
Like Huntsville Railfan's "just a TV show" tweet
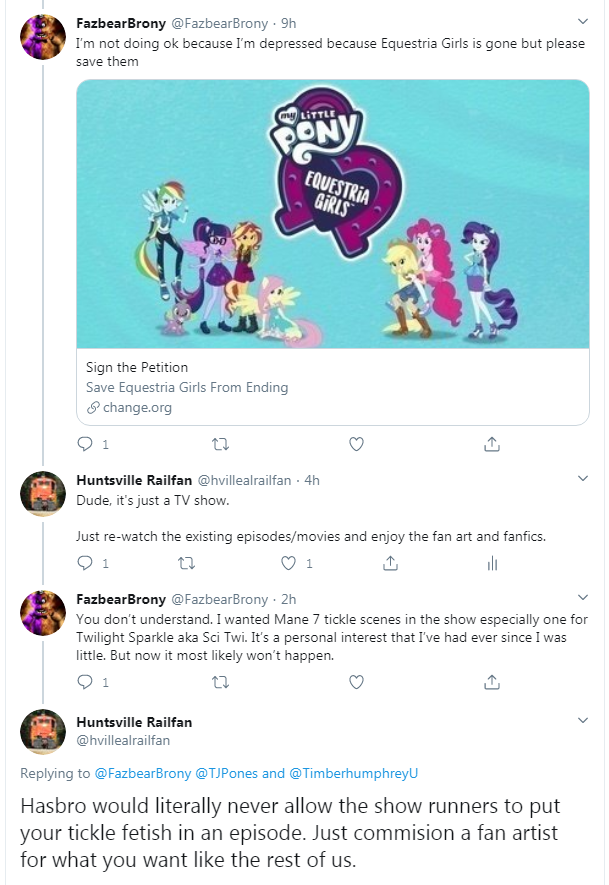coord(289,564)
